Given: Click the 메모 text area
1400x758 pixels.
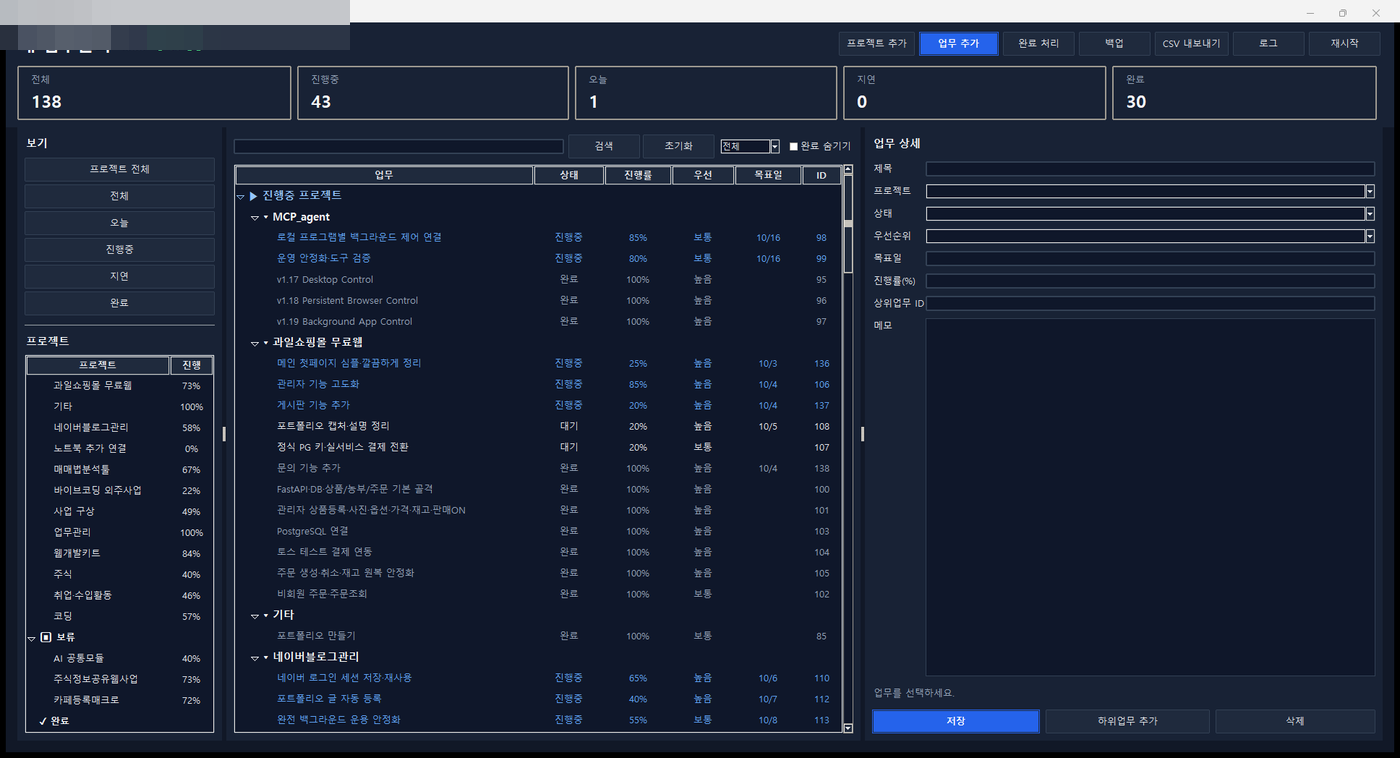Looking at the screenshot, I should coord(1150,497).
